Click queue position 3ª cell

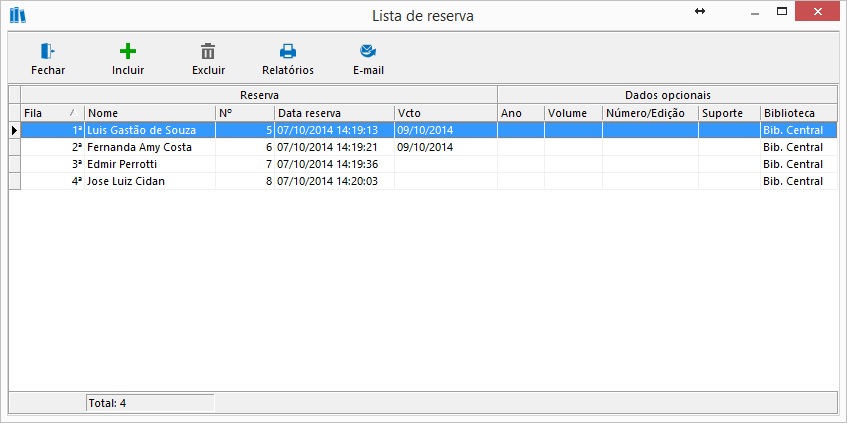coord(52,164)
